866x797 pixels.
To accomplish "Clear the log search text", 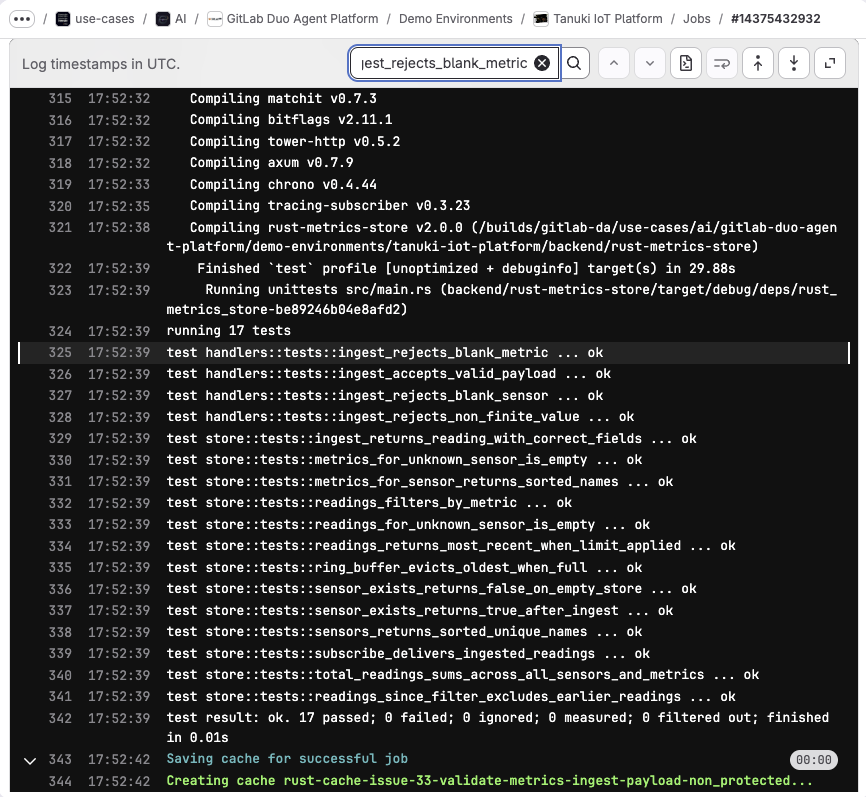I will (542, 64).
